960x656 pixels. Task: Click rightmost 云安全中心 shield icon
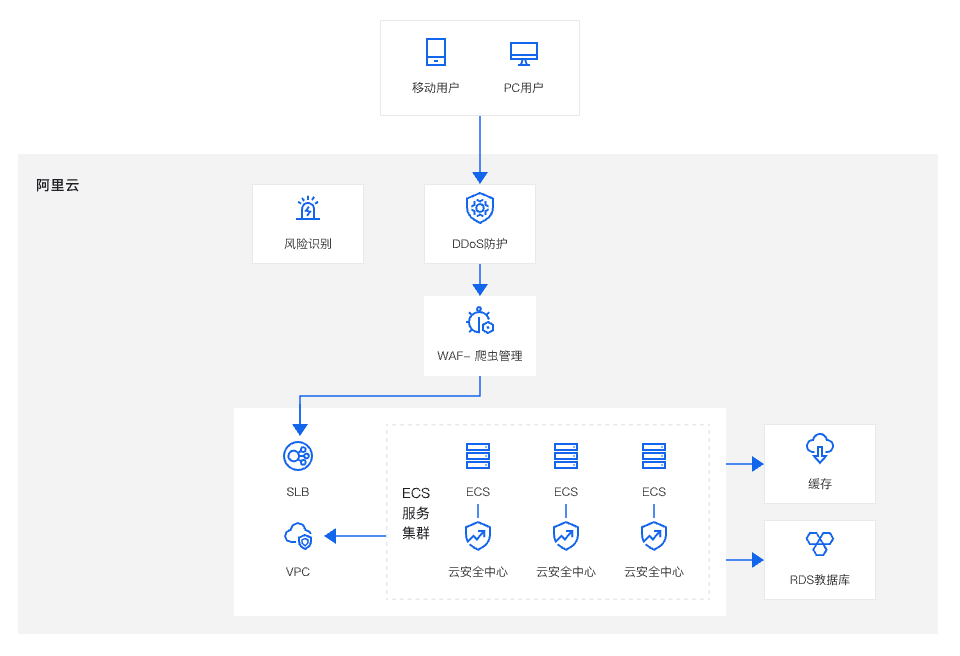[654, 536]
